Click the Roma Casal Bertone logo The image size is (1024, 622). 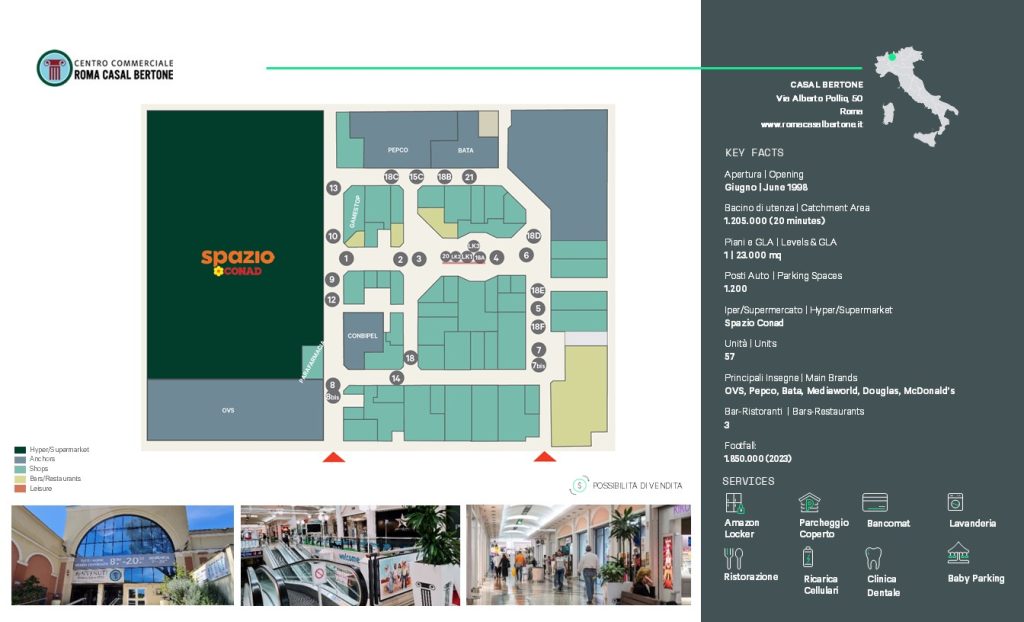tap(54, 68)
